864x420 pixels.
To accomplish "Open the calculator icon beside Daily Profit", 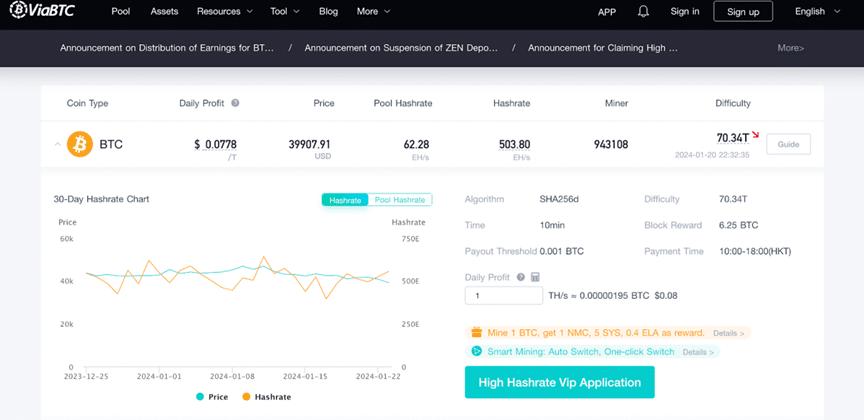I will (x=535, y=277).
